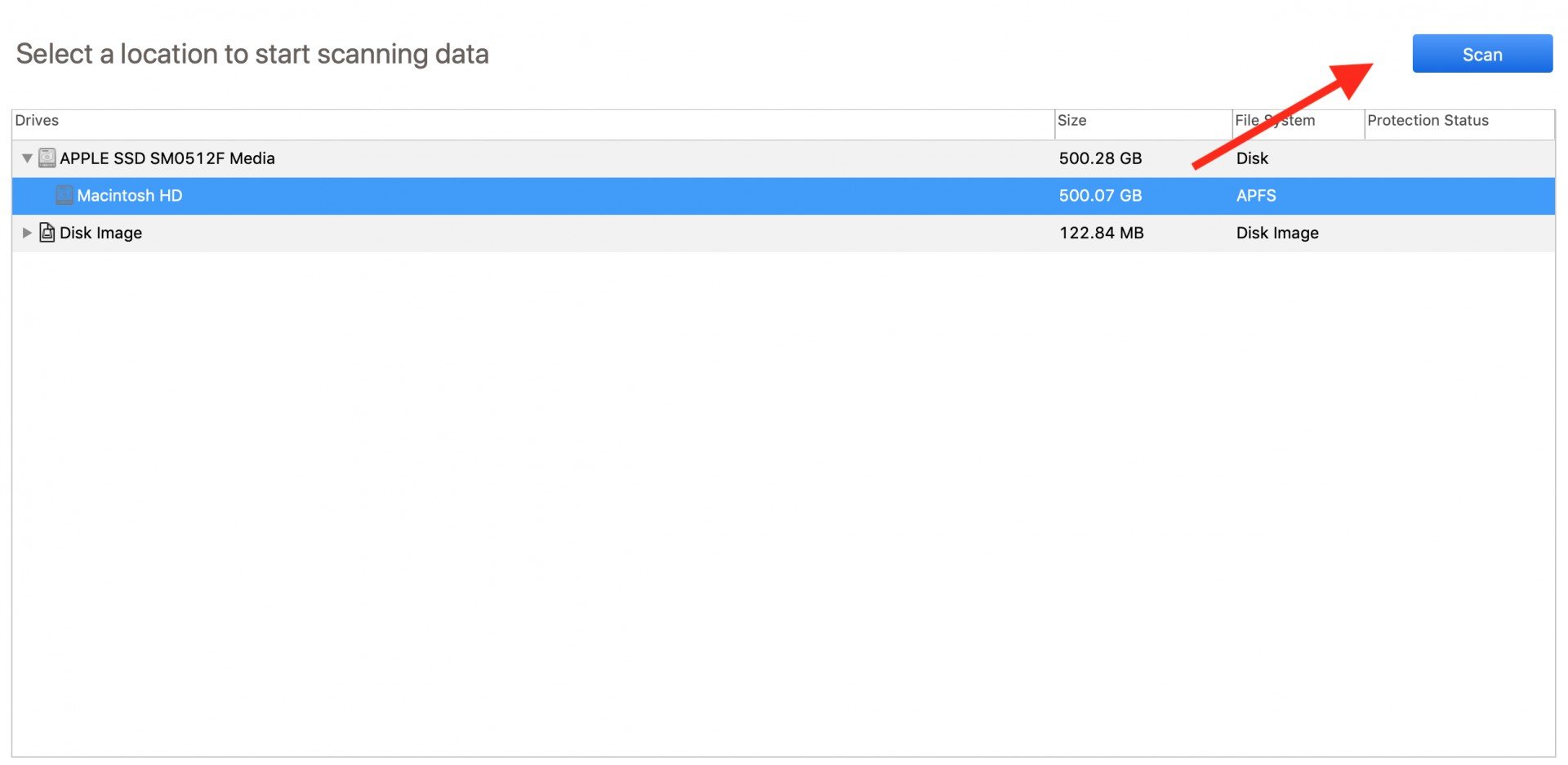
Task: Sort by the Drives column header
Action: pos(37,121)
